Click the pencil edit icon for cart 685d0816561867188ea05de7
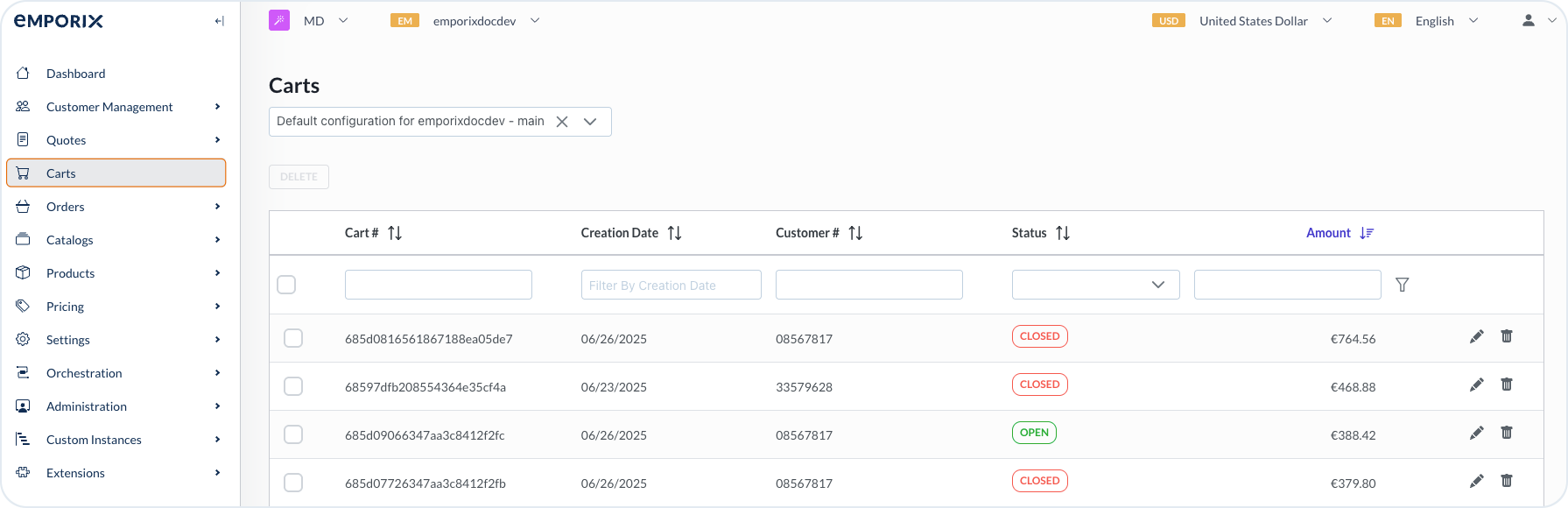Image resolution: width=1568 pixels, height=508 pixels. [1476, 336]
